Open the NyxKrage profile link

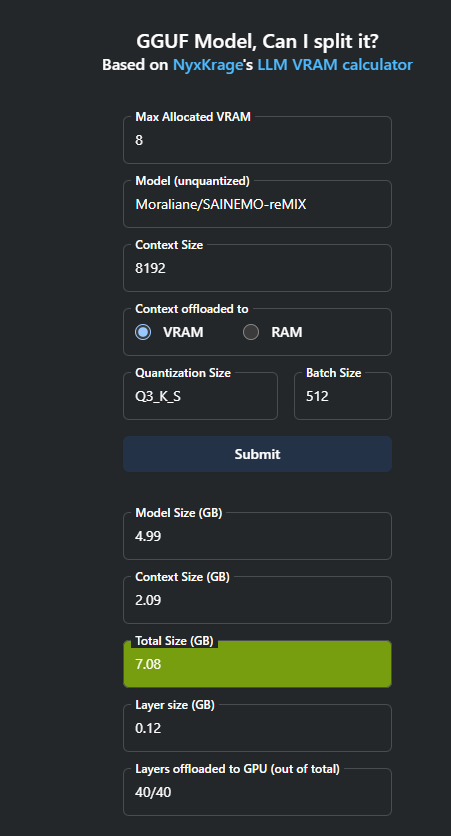pyautogui.click(x=207, y=65)
